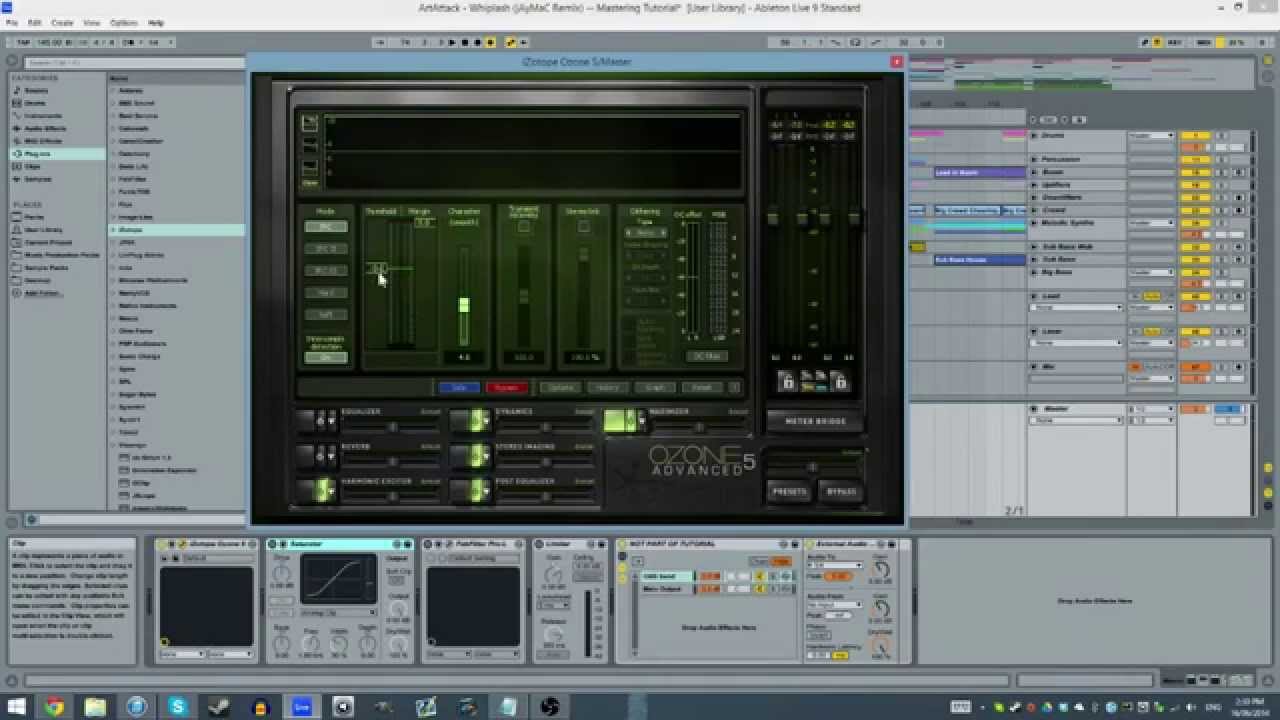Image resolution: width=1280 pixels, height=720 pixels.
Task: Open the Create menu
Action: (x=62, y=22)
